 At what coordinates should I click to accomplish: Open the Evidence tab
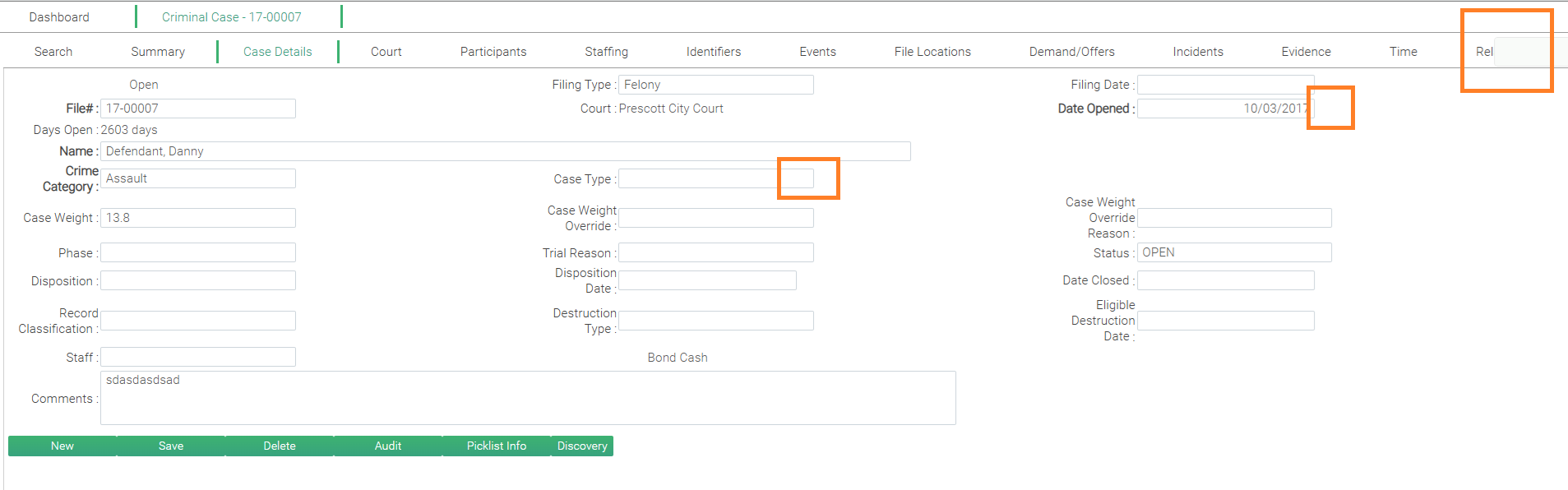pyautogui.click(x=1305, y=52)
